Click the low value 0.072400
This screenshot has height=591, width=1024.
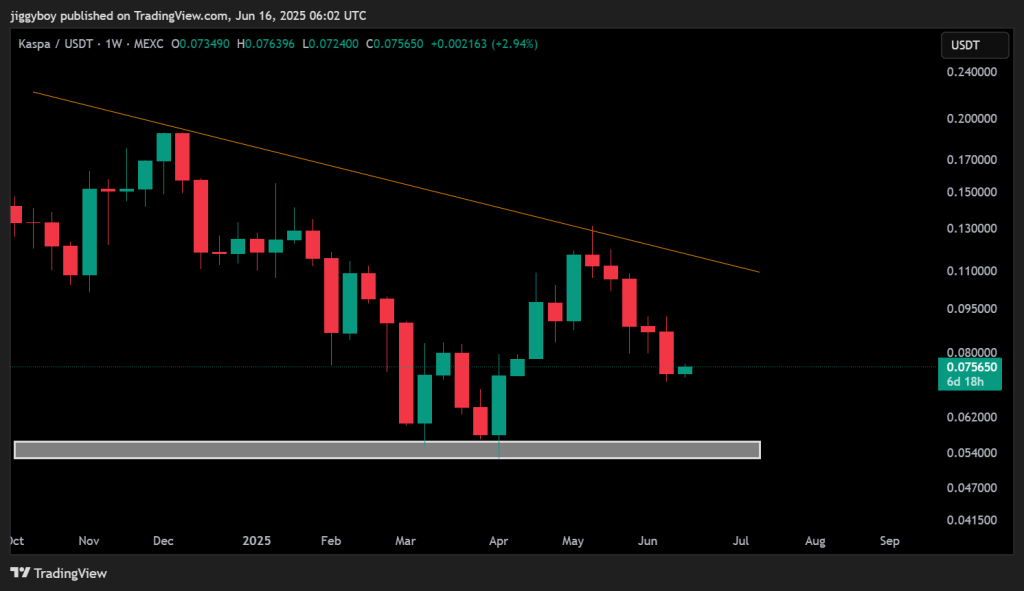click(333, 44)
